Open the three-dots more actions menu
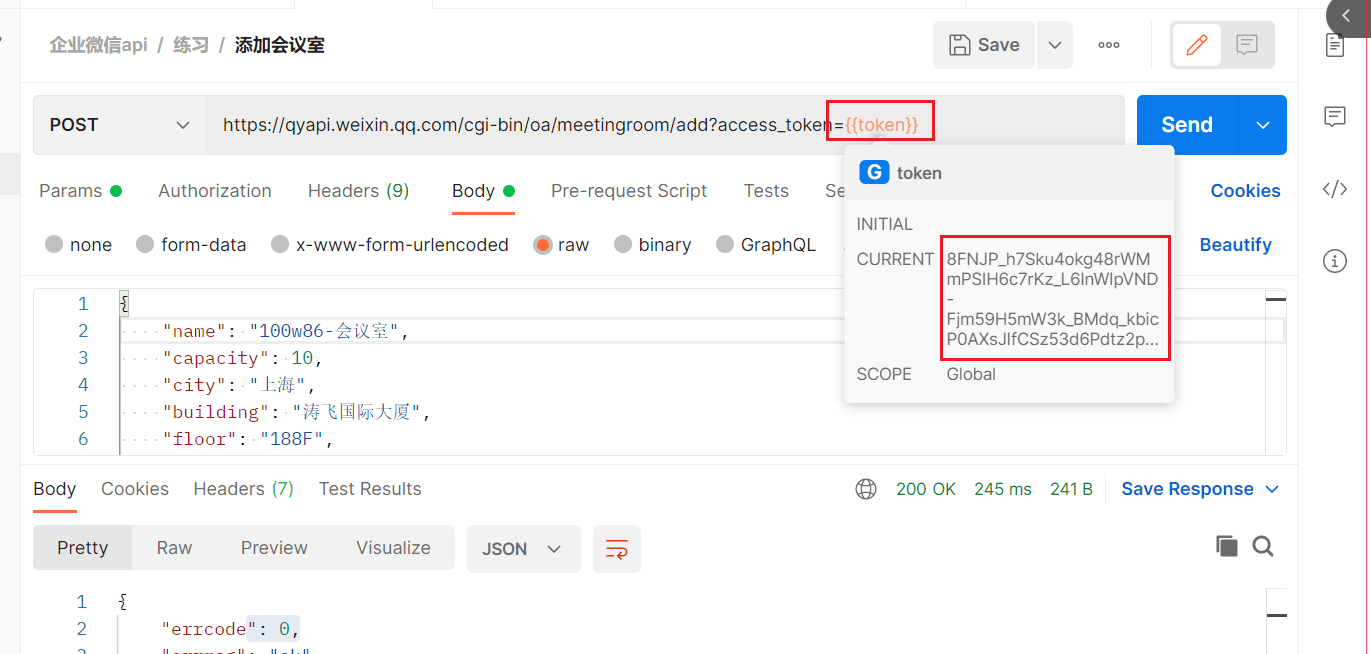Screen dimensions: 1371x654 pos(1109,45)
